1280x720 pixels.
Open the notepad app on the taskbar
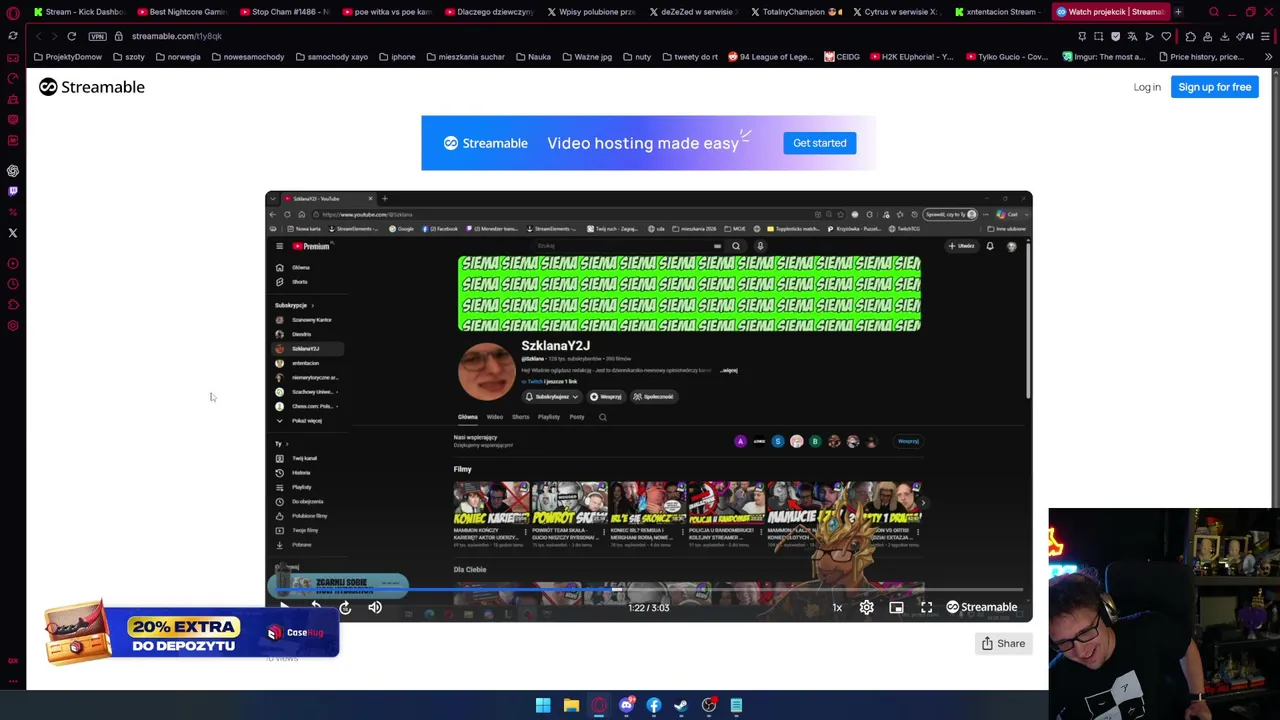[x=736, y=705]
